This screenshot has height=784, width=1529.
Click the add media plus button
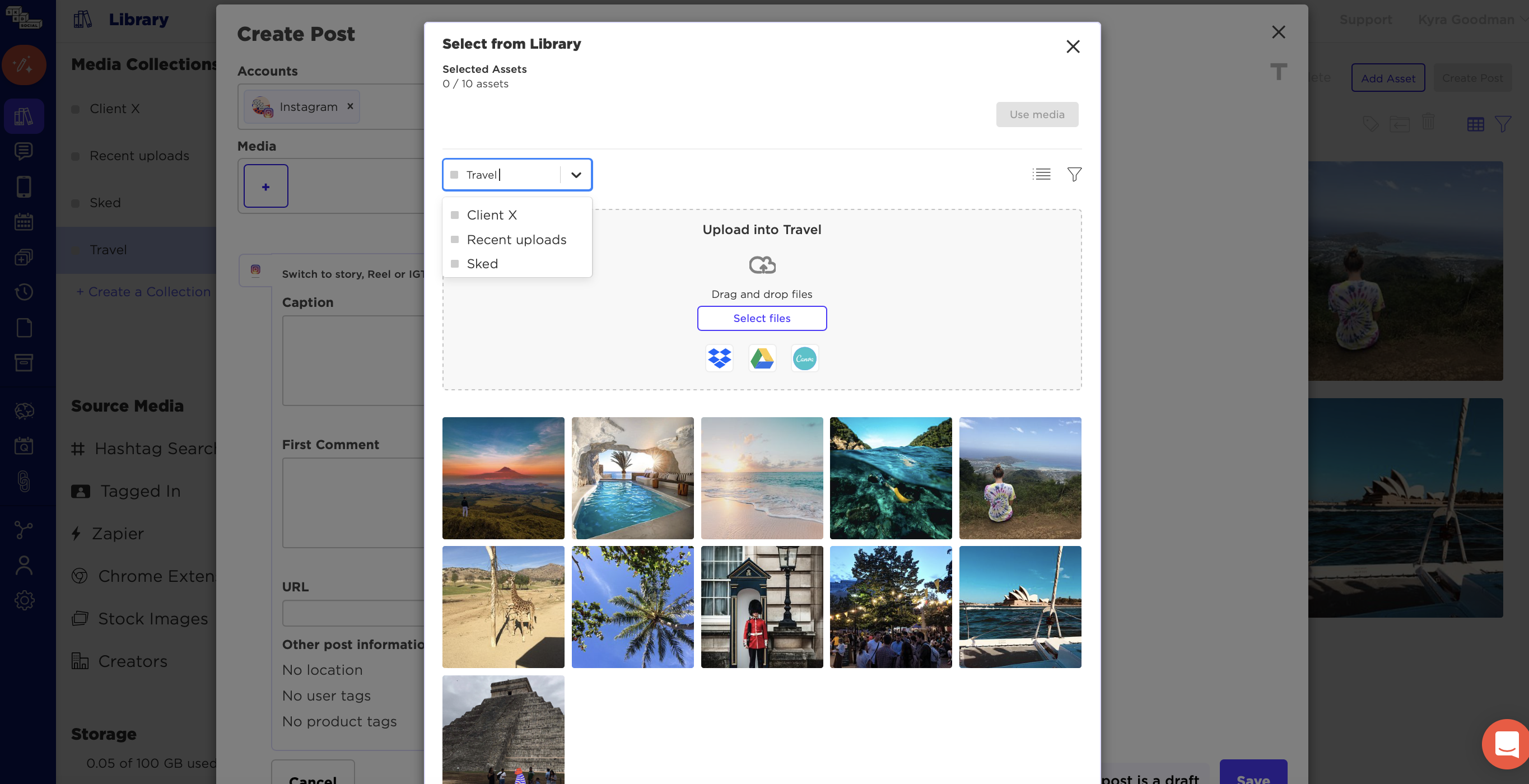tap(266, 186)
